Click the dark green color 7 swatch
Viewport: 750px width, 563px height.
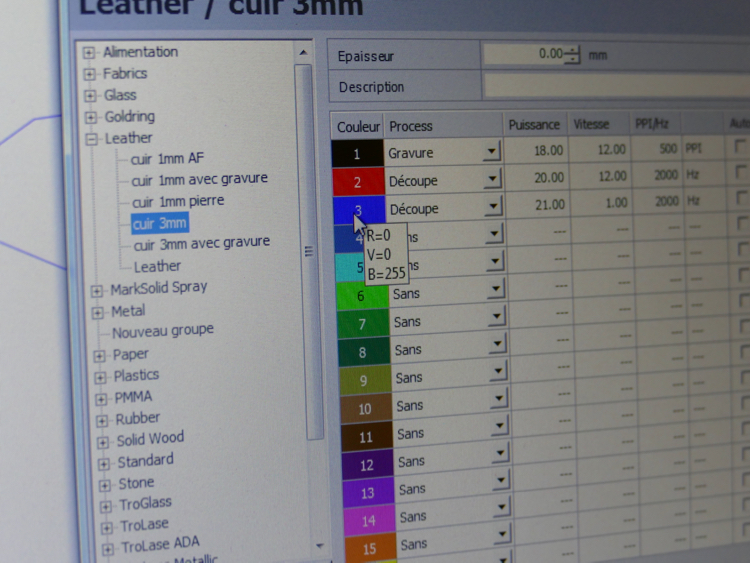tap(363, 324)
